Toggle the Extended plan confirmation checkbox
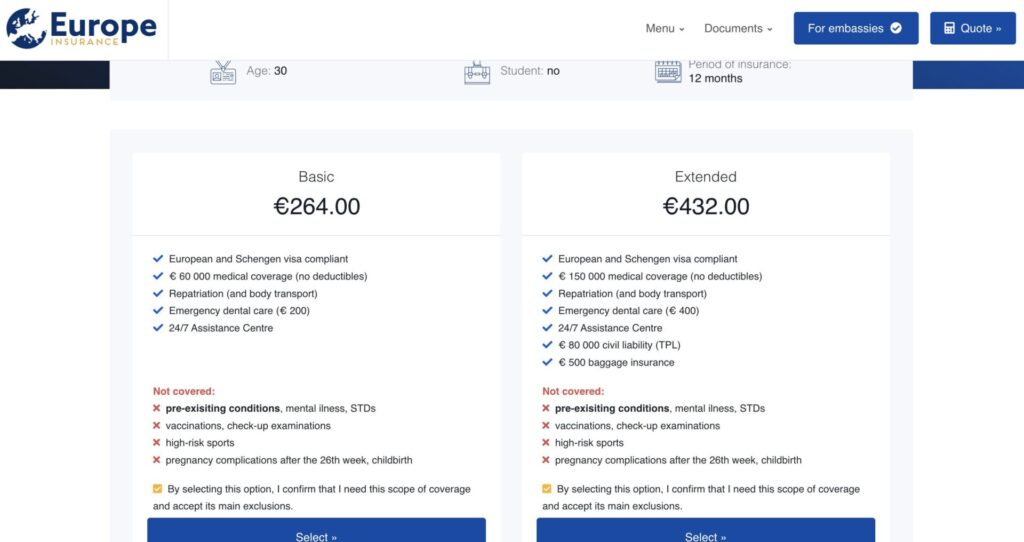The image size is (1024, 542). [547, 489]
